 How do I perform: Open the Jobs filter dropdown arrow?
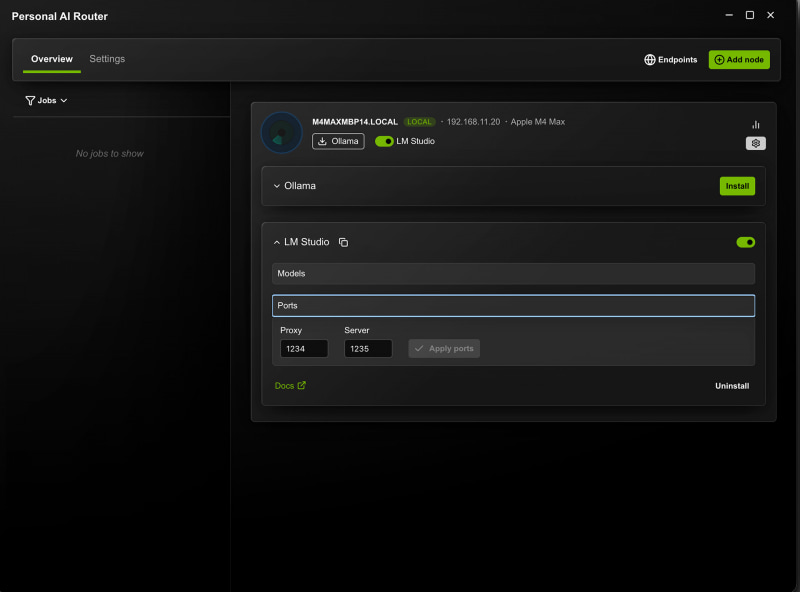coord(64,101)
